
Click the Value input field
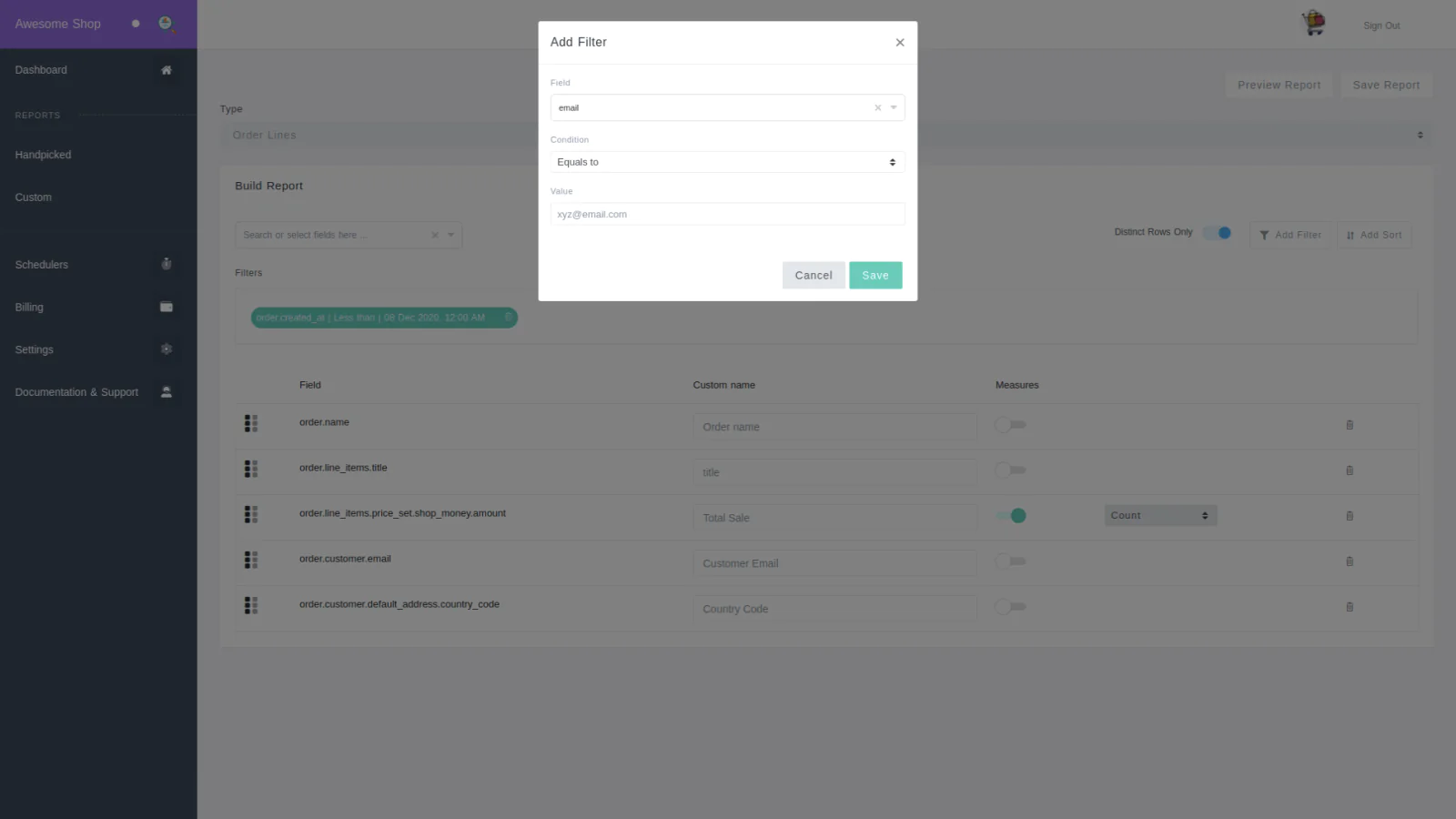(726, 215)
